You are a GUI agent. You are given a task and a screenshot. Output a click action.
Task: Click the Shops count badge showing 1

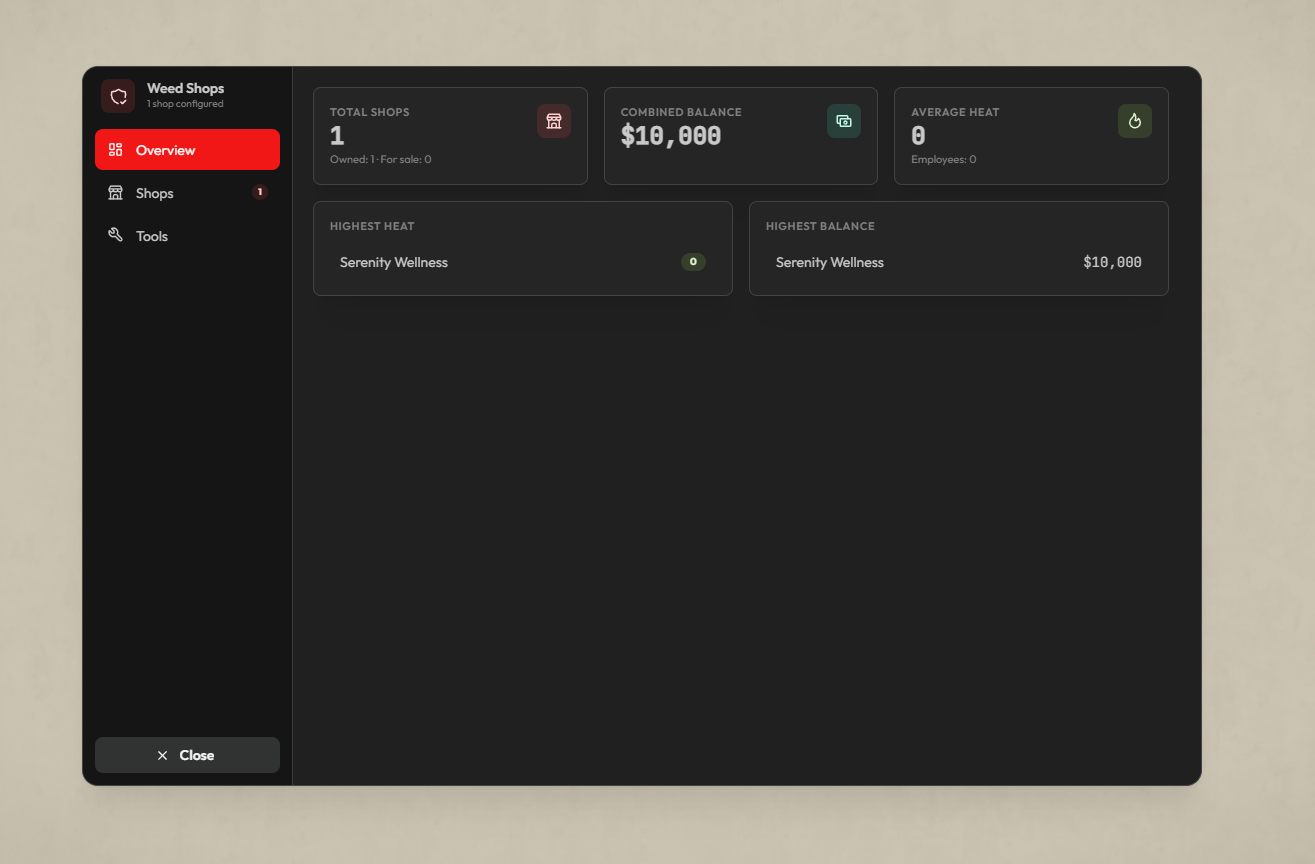[x=260, y=192]
